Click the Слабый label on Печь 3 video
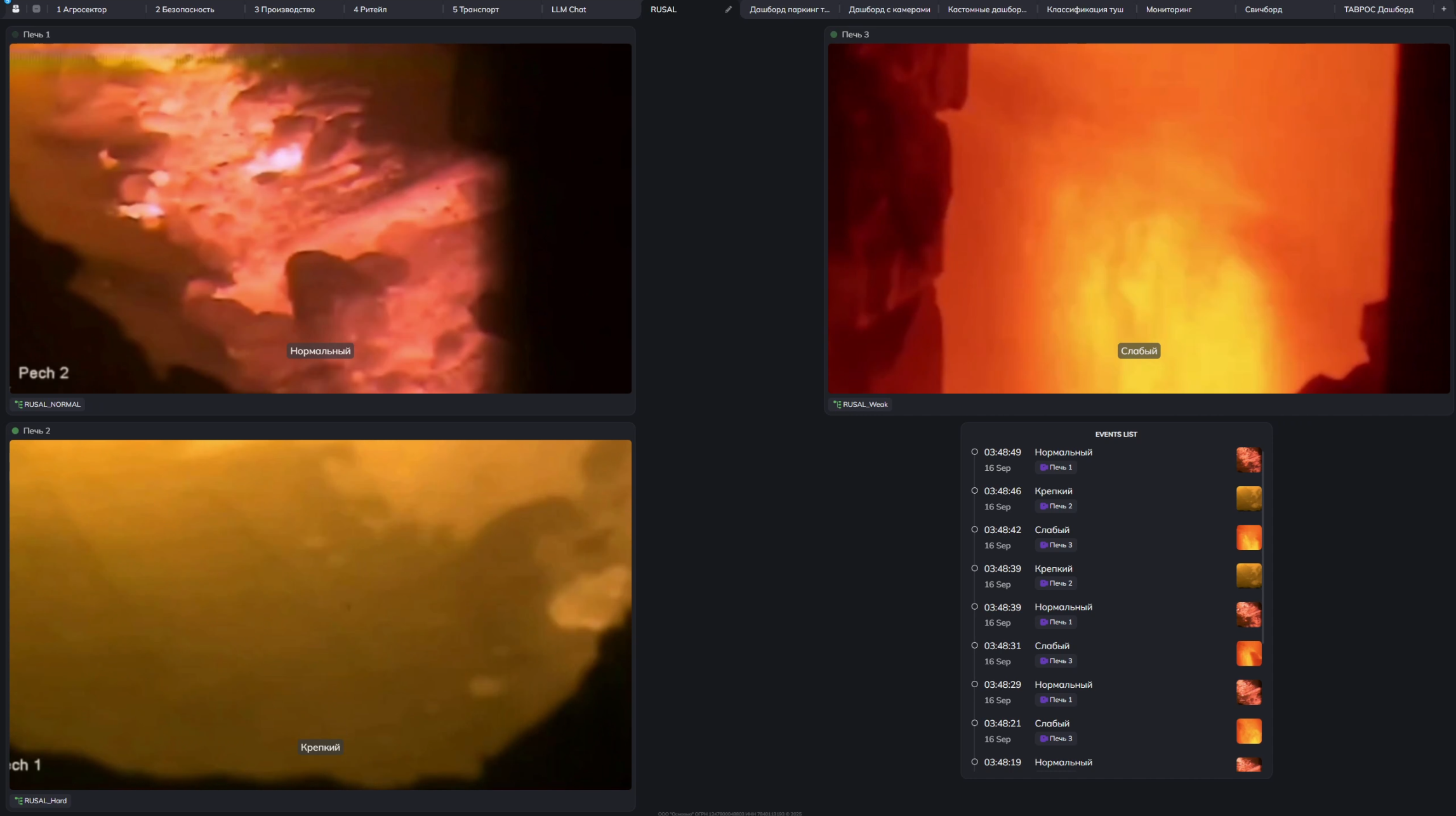 click(x=1139, y=351)
